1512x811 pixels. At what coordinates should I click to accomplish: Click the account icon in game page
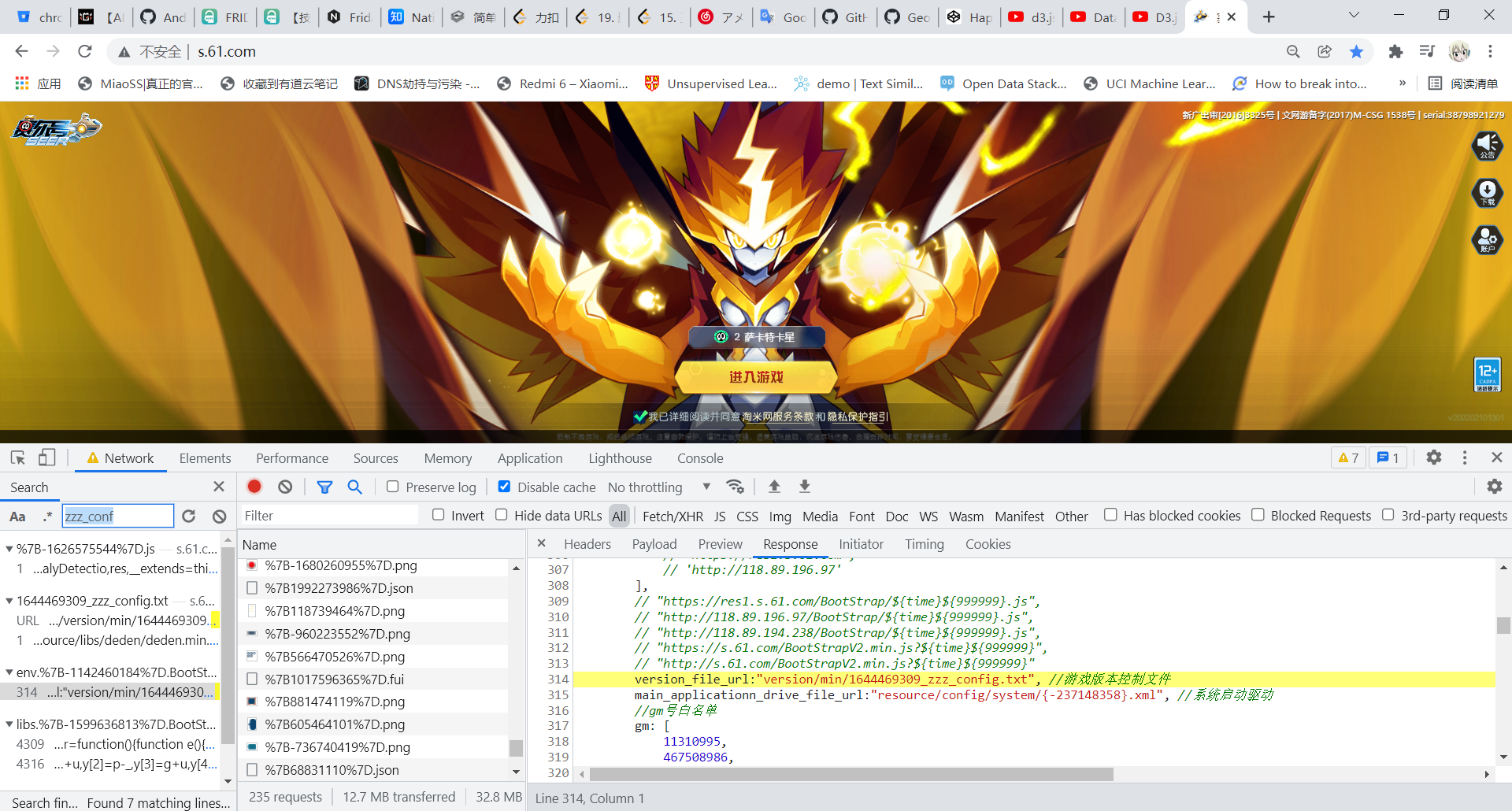(x=1488, y=239)
